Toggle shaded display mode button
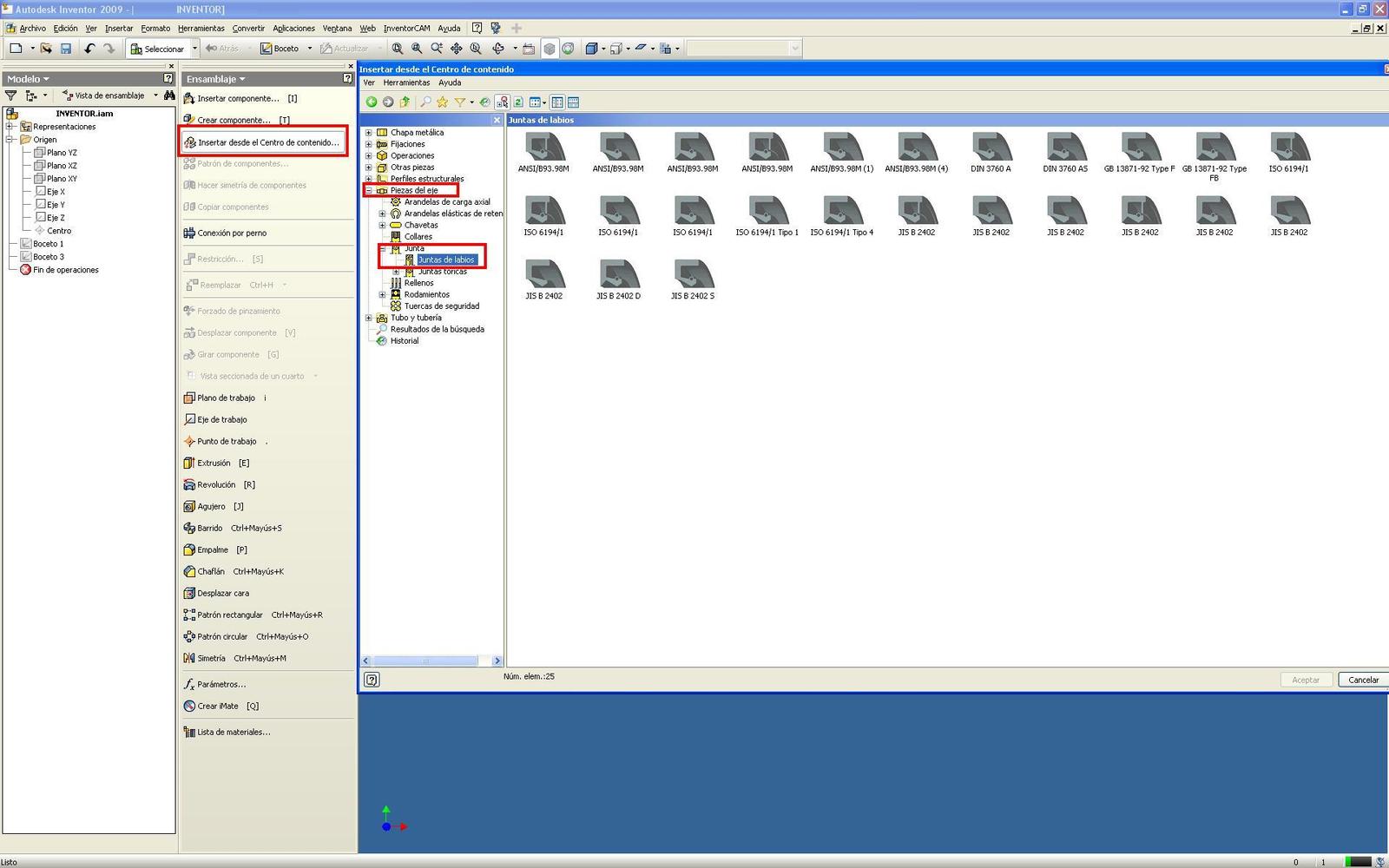This screenshot has width=1389, height=868. point(550,49)
